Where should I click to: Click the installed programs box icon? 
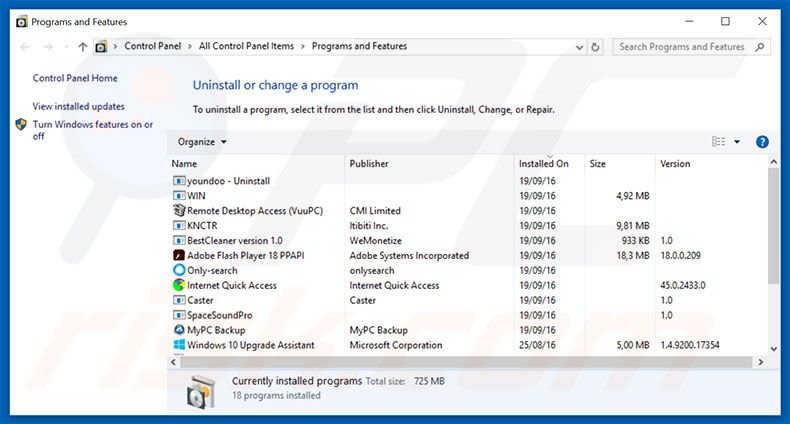coord(201,391)
